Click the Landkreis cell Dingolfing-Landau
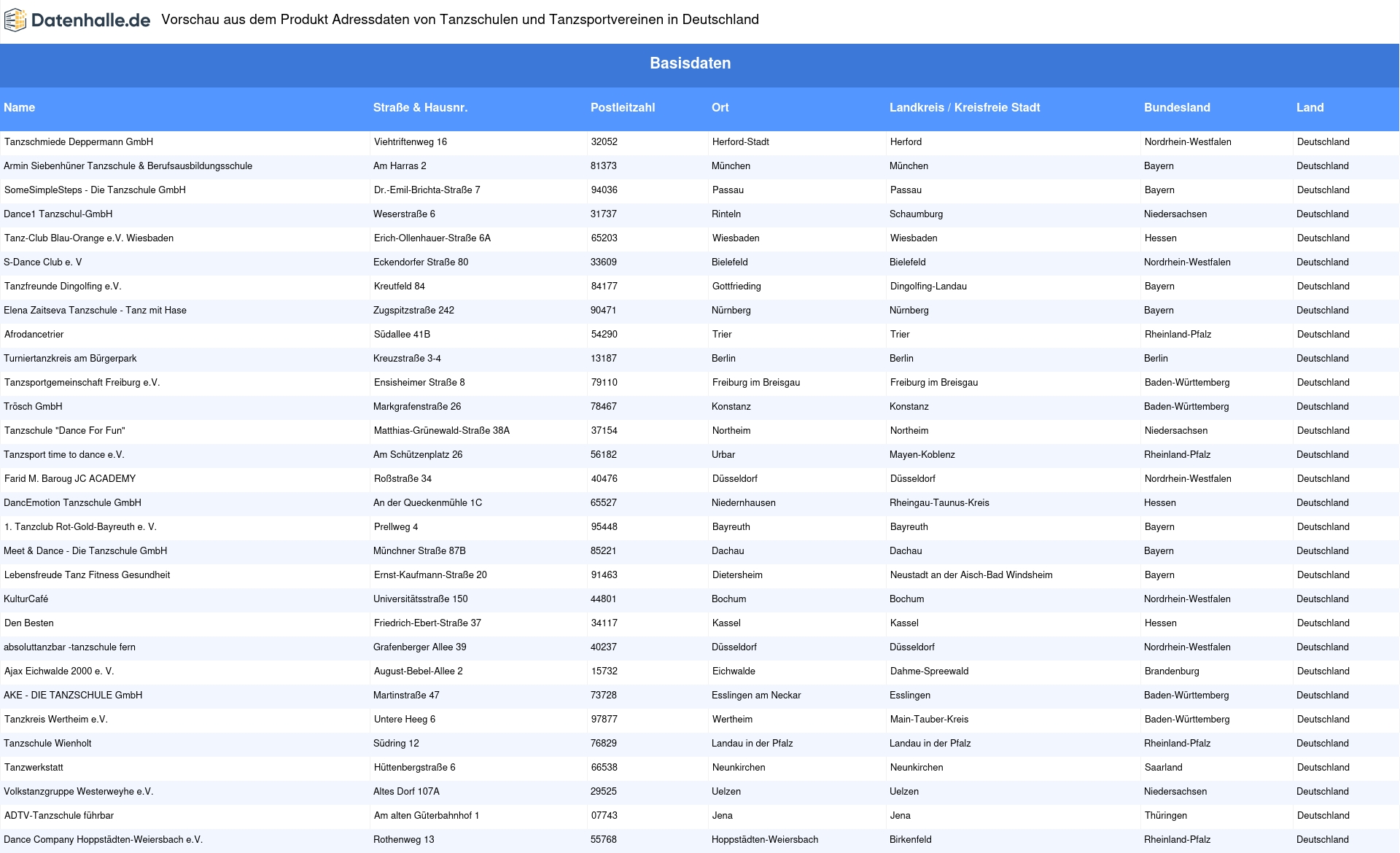The height and width of the screenshot is (853, 1400). tap(928, 287)
